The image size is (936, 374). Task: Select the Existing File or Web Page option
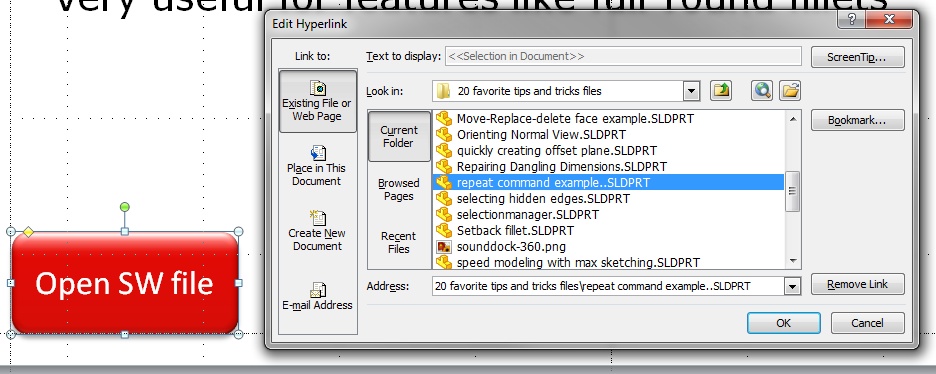pos(317,101)
